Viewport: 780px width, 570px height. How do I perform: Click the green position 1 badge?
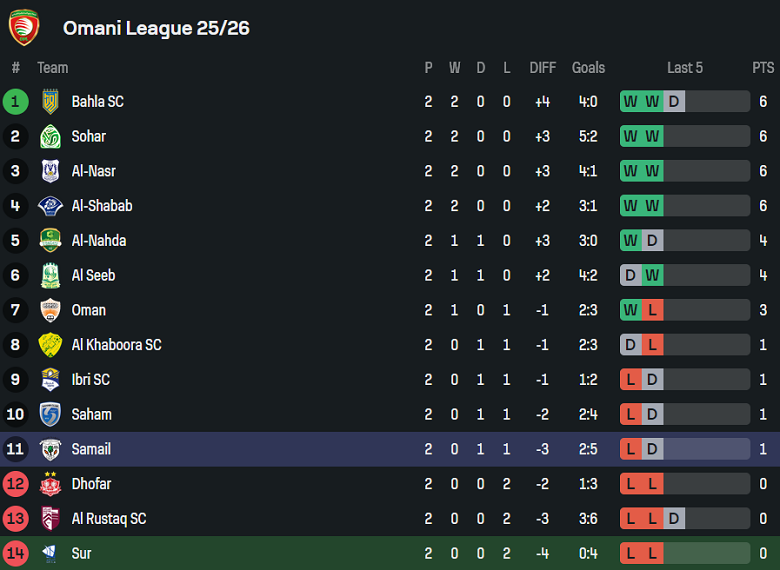pyautogui.click(x=15, y=101)
